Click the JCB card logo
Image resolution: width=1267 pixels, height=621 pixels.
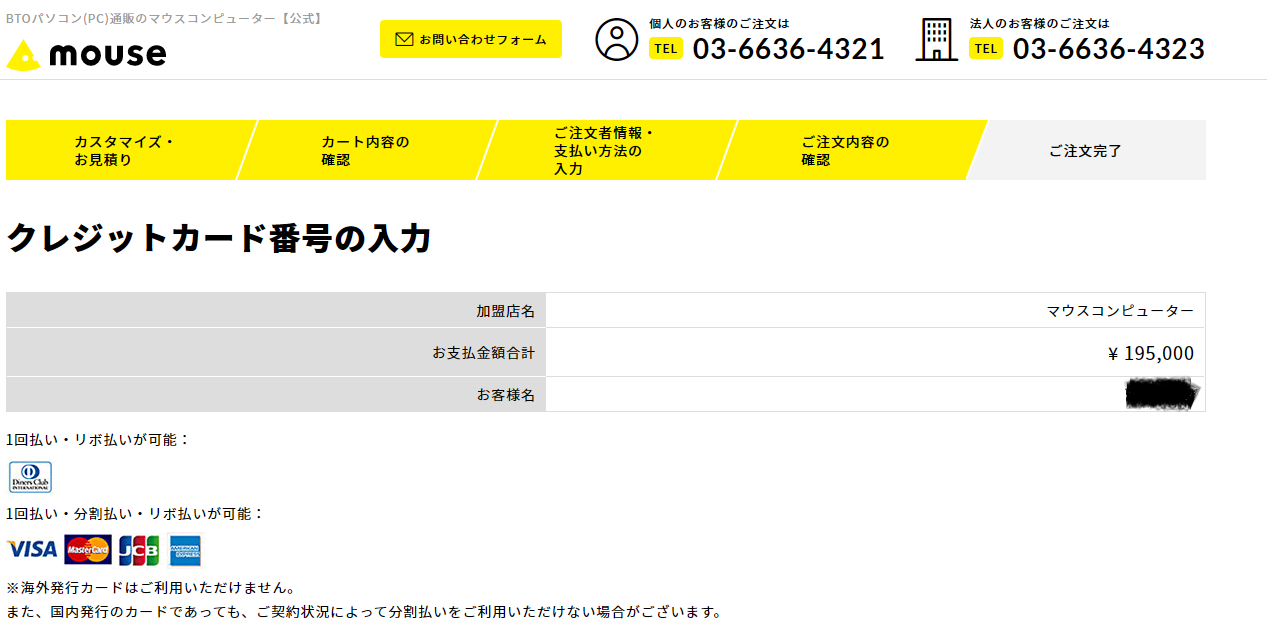point(139,550)
